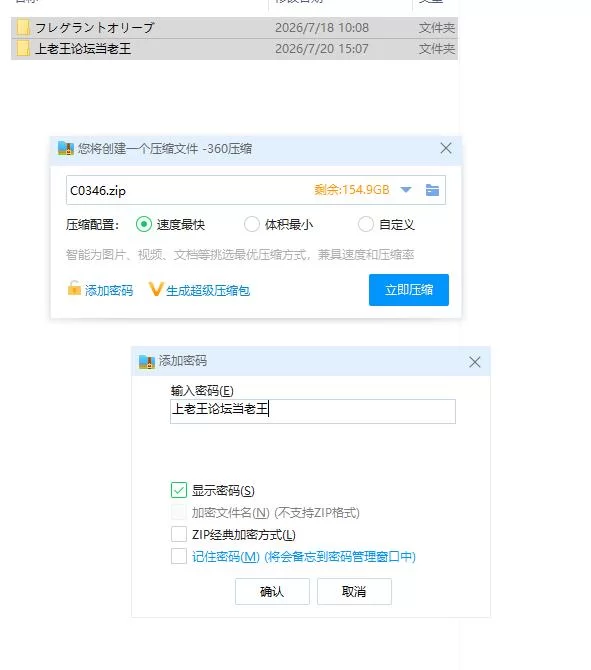Enable ZIP经典加密方式(L) checkbox
Image resolution: width=591 pixels, height=670 pixels.
point(179,534)
